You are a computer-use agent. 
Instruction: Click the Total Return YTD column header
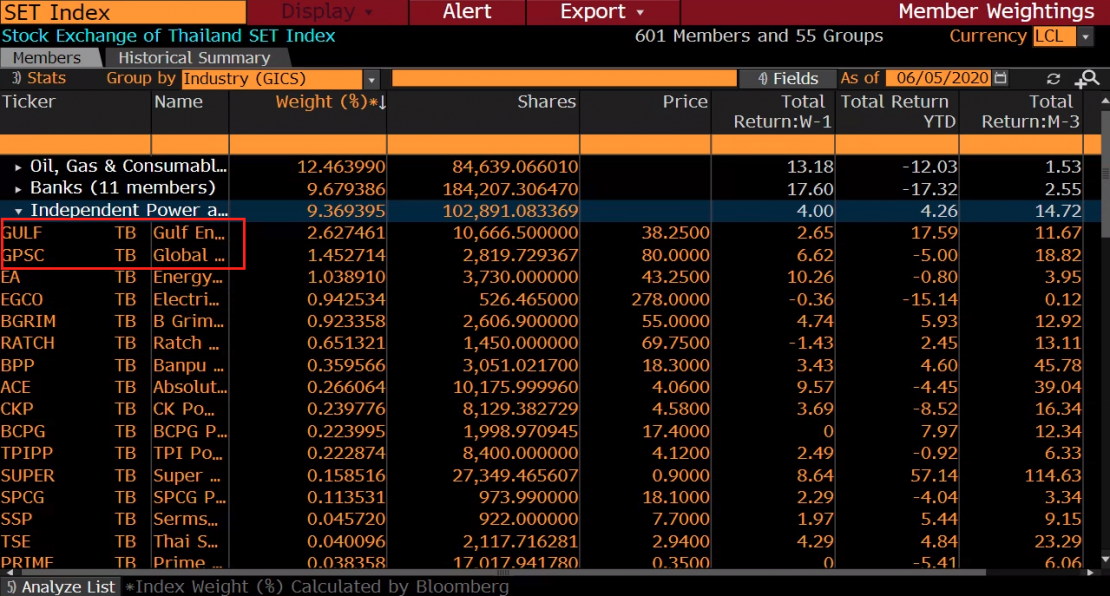click(895, 111)
